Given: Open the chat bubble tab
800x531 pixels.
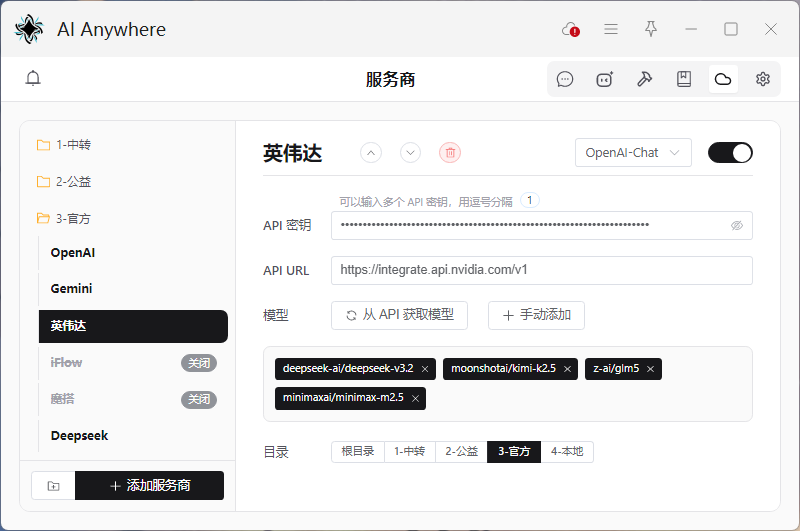Looking at the screenshot, I should tap(565, 79).
